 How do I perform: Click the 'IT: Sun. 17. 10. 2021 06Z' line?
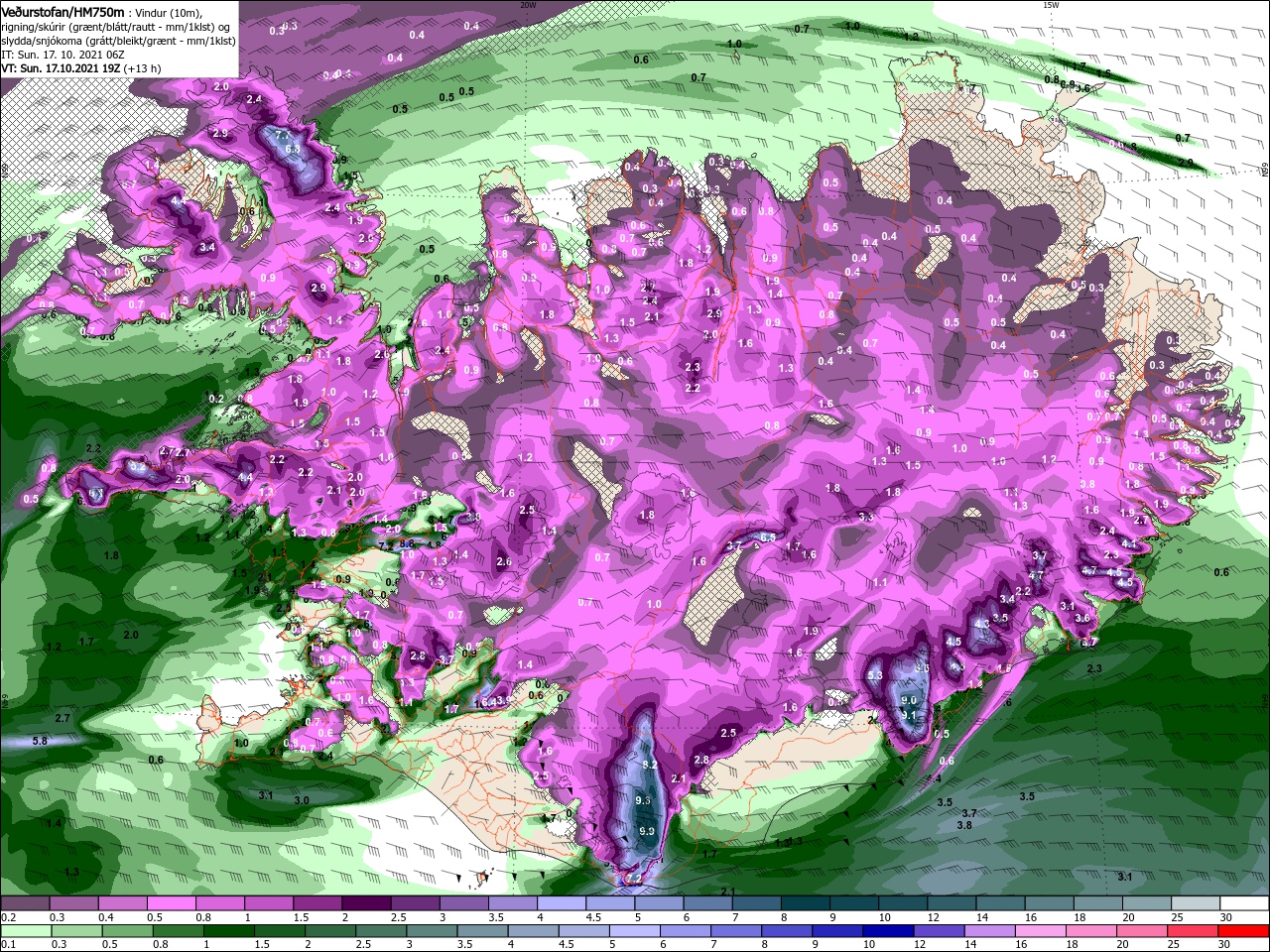(x=64, y=54)
